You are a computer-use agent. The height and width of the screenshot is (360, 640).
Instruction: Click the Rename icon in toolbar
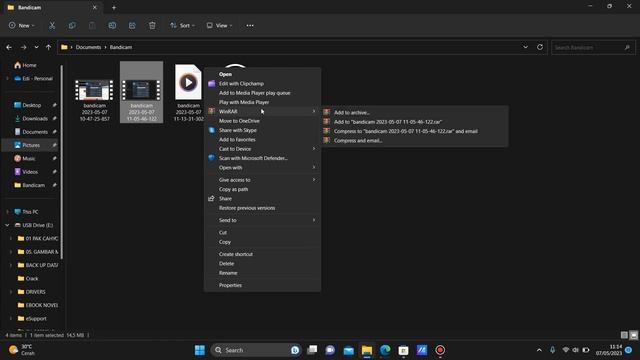pyautogui.click(x=112, y=25)
